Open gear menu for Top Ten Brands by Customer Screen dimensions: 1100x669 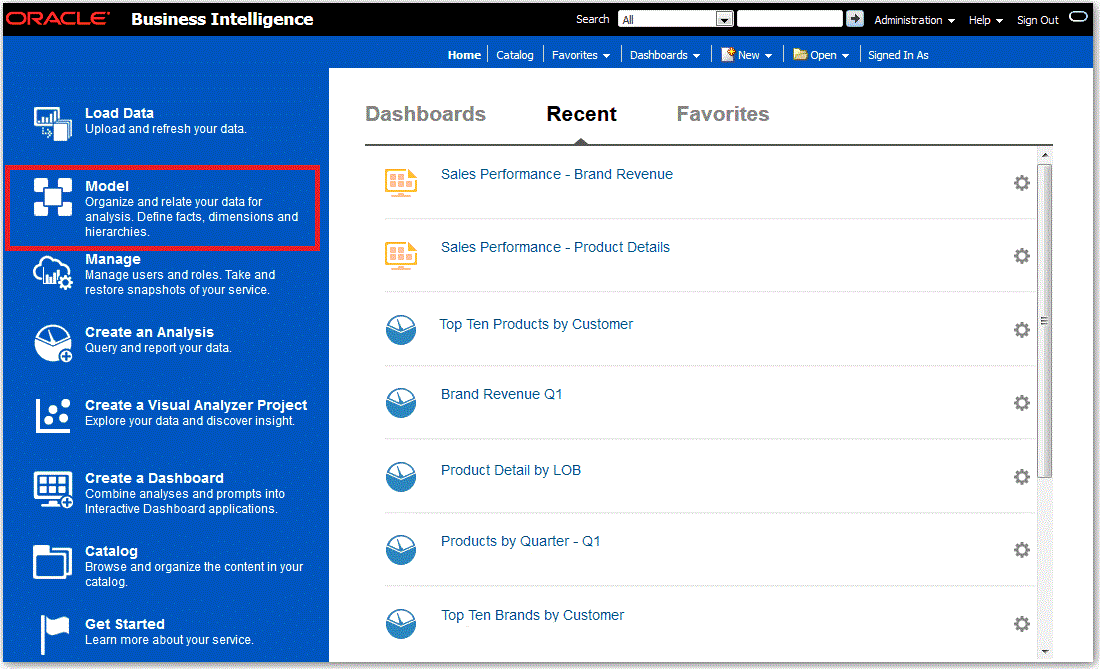click(x=1021, y=623)
